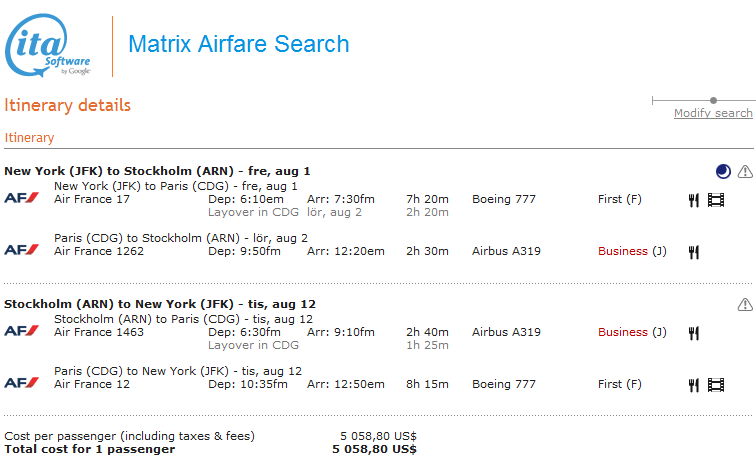Screen dimensions: 756x459
Task: Click the Air France logo beside flight 1463
Action: coord(22,331)
